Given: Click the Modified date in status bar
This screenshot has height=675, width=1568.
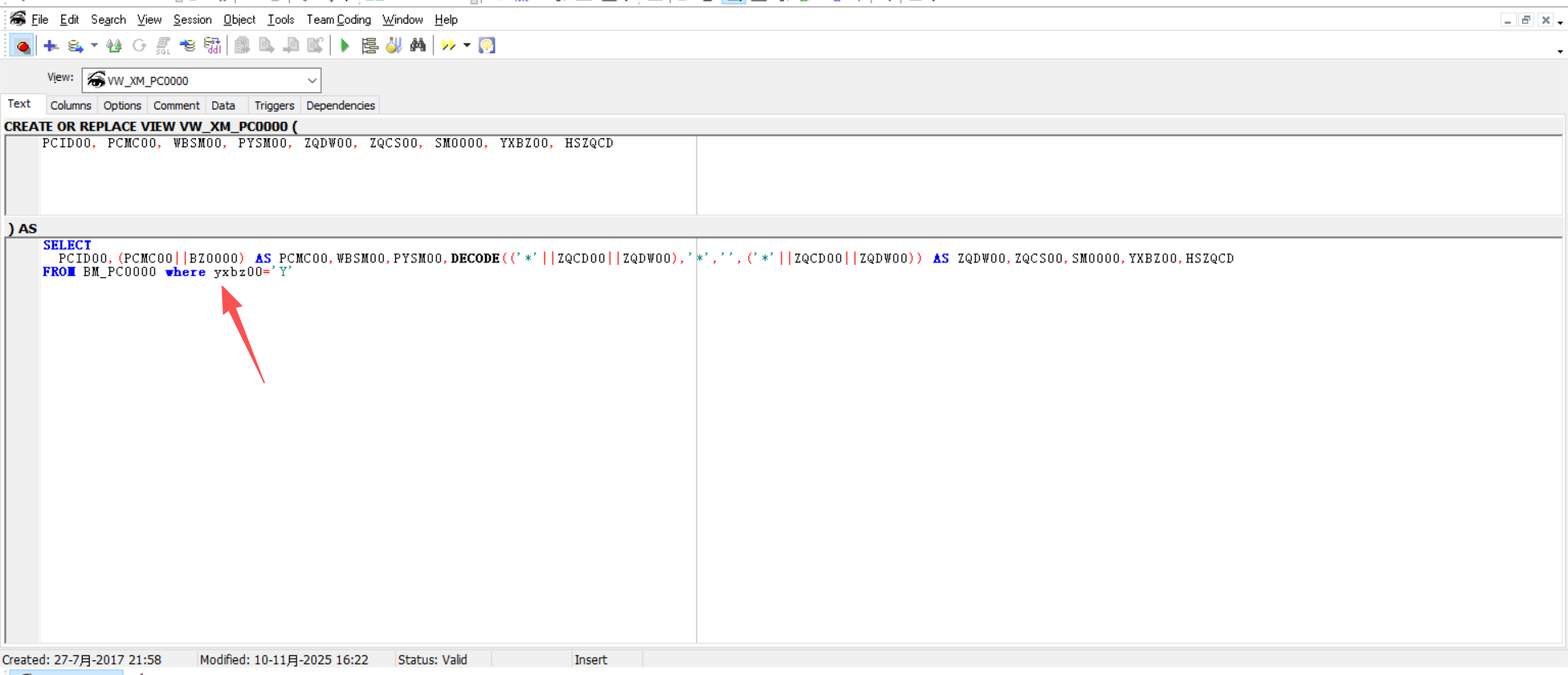Looking at the screenshot, I should (284, 659).
